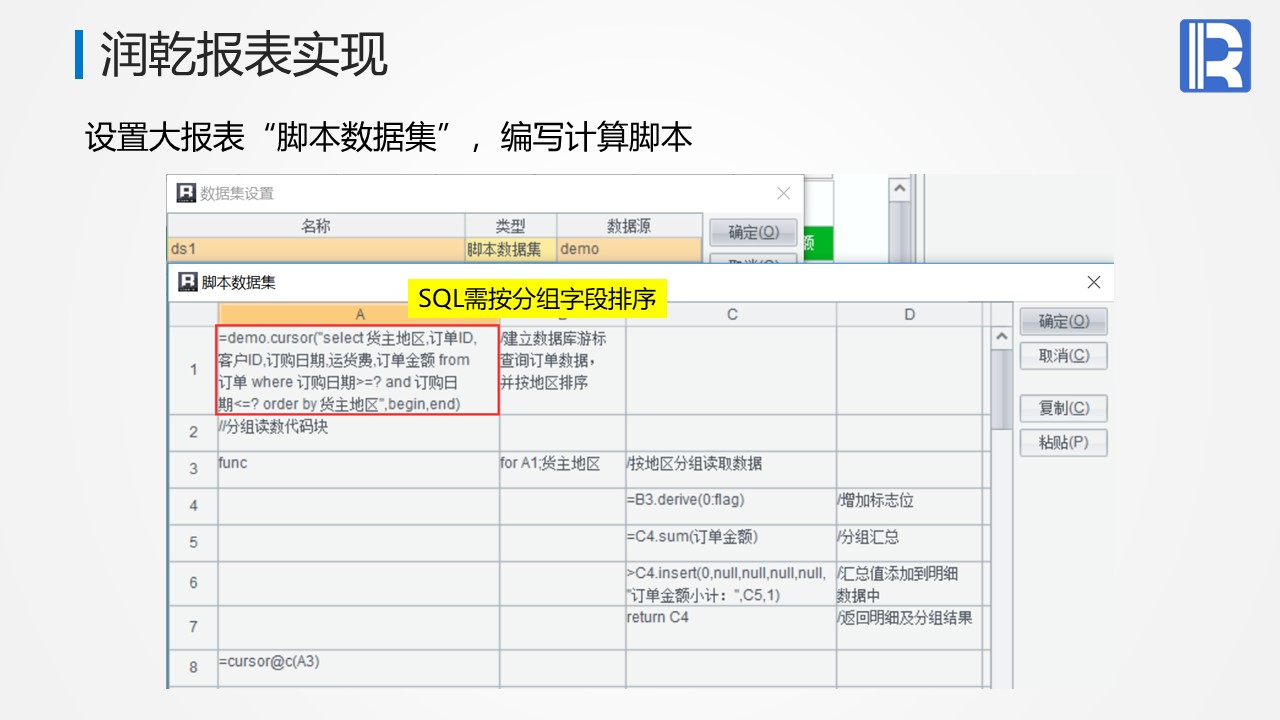Select column header D in script grid
Screen dimensions: 1280x720
click(910, 314)
